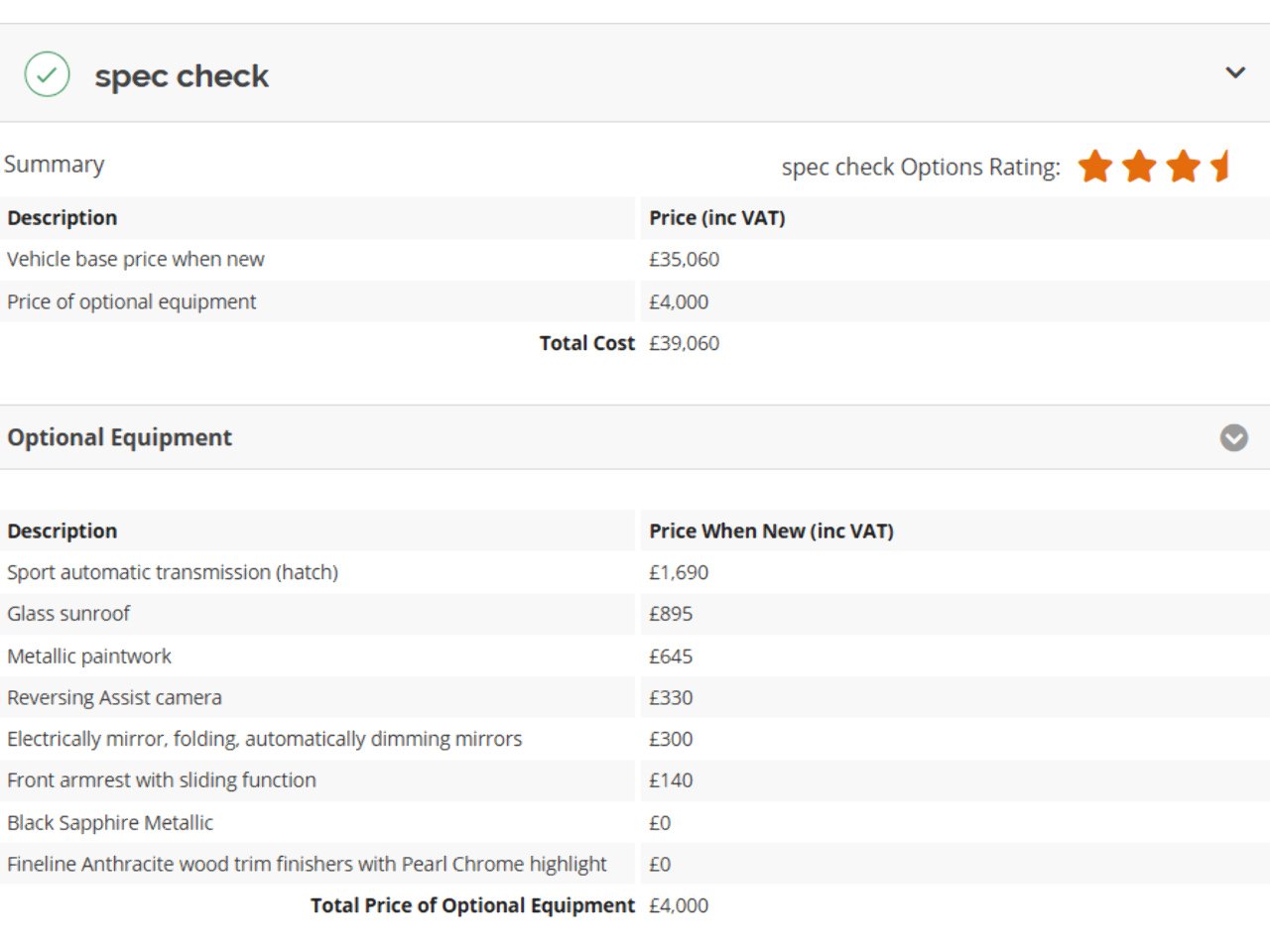This screenshot has height=952, width=1270.
Task: Click the Total Cost £39,060 value
Action: click(x=685, y=343)
